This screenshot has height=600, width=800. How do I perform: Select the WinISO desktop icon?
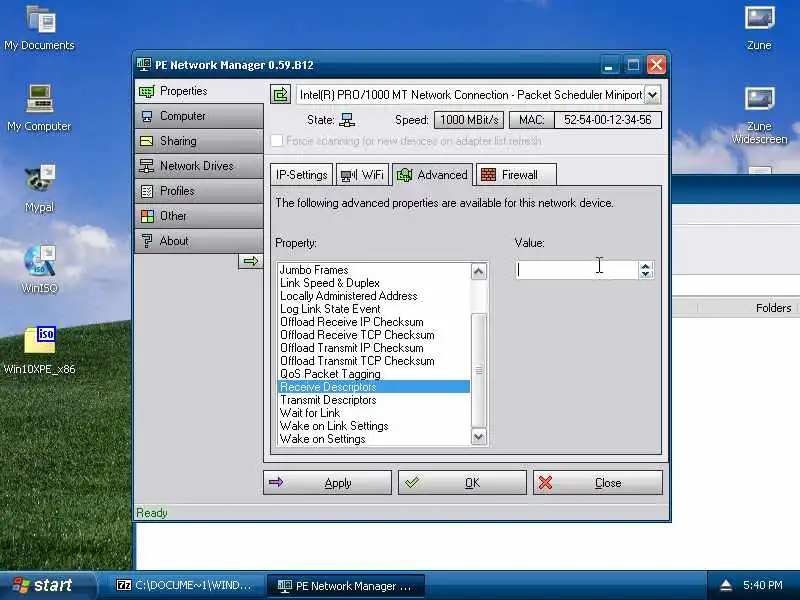tap(39, 270)
